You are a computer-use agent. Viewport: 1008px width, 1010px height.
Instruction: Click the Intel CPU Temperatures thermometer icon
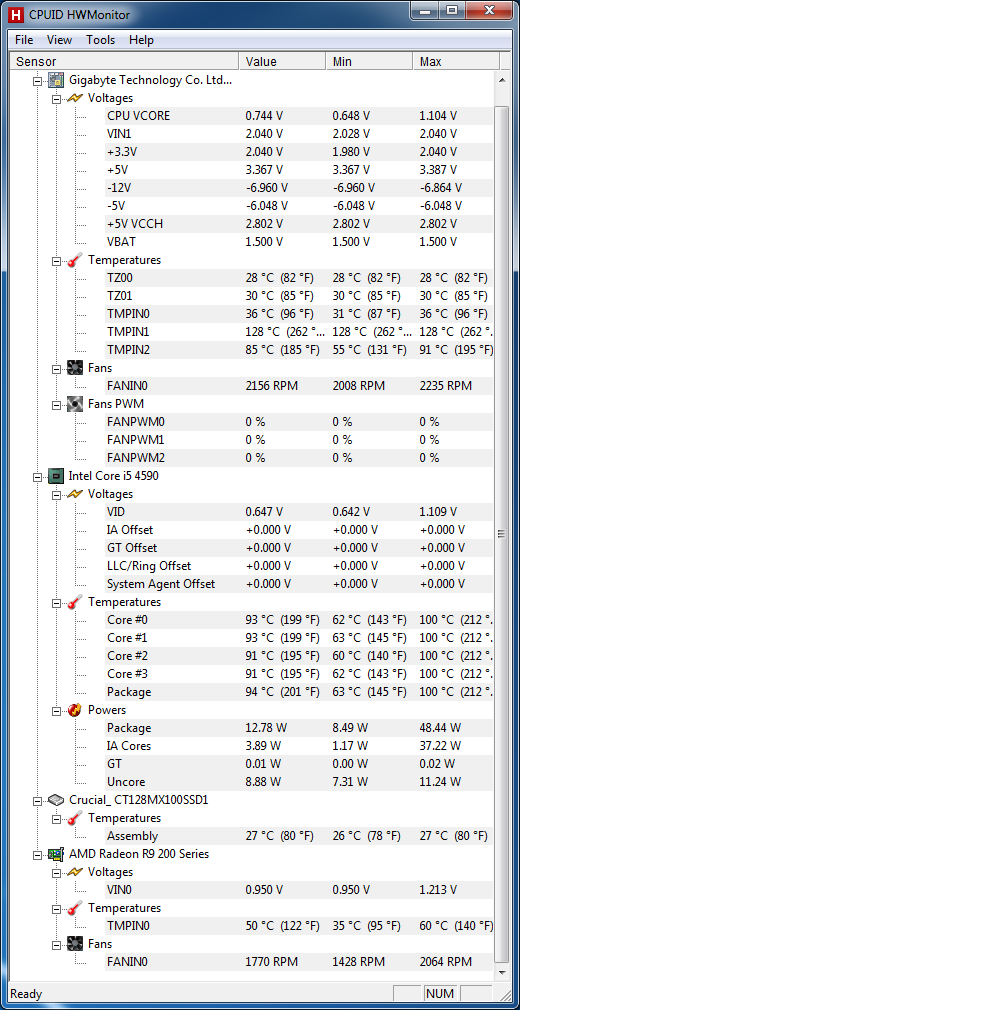pyautogui.click(x=75, y=602)
